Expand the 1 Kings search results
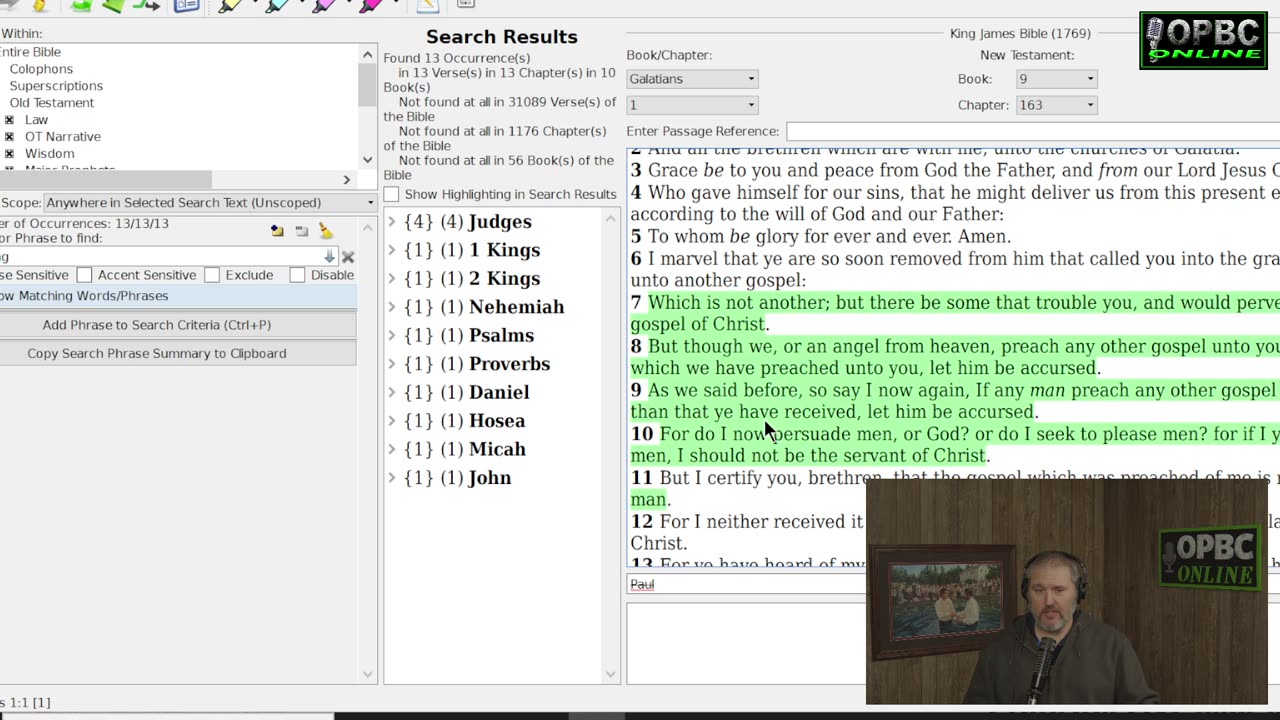This screenshot has height=720, width=1280. tap(392, 250)
